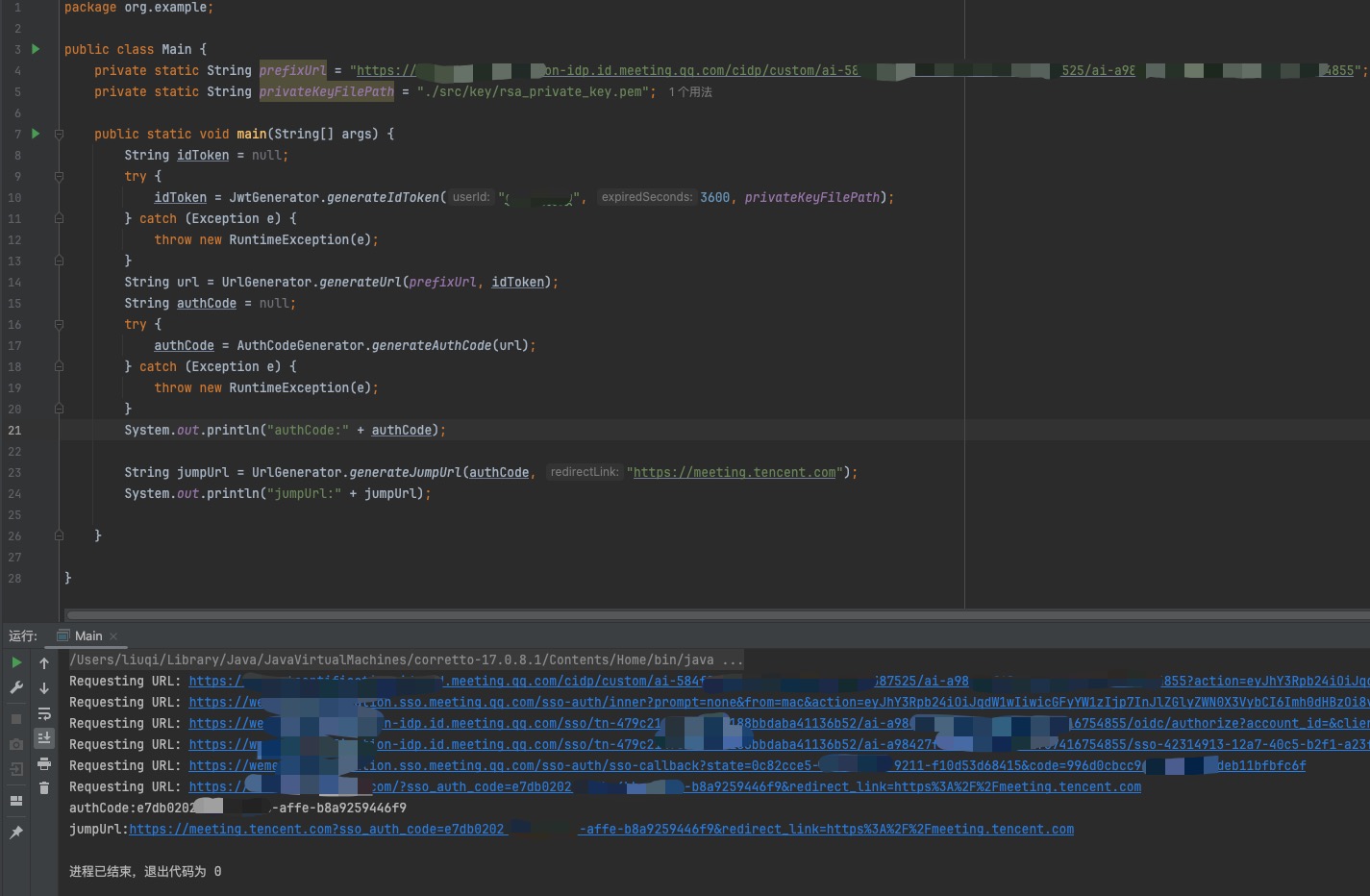Pin the Run tab with the pin icon

[16, 833]
